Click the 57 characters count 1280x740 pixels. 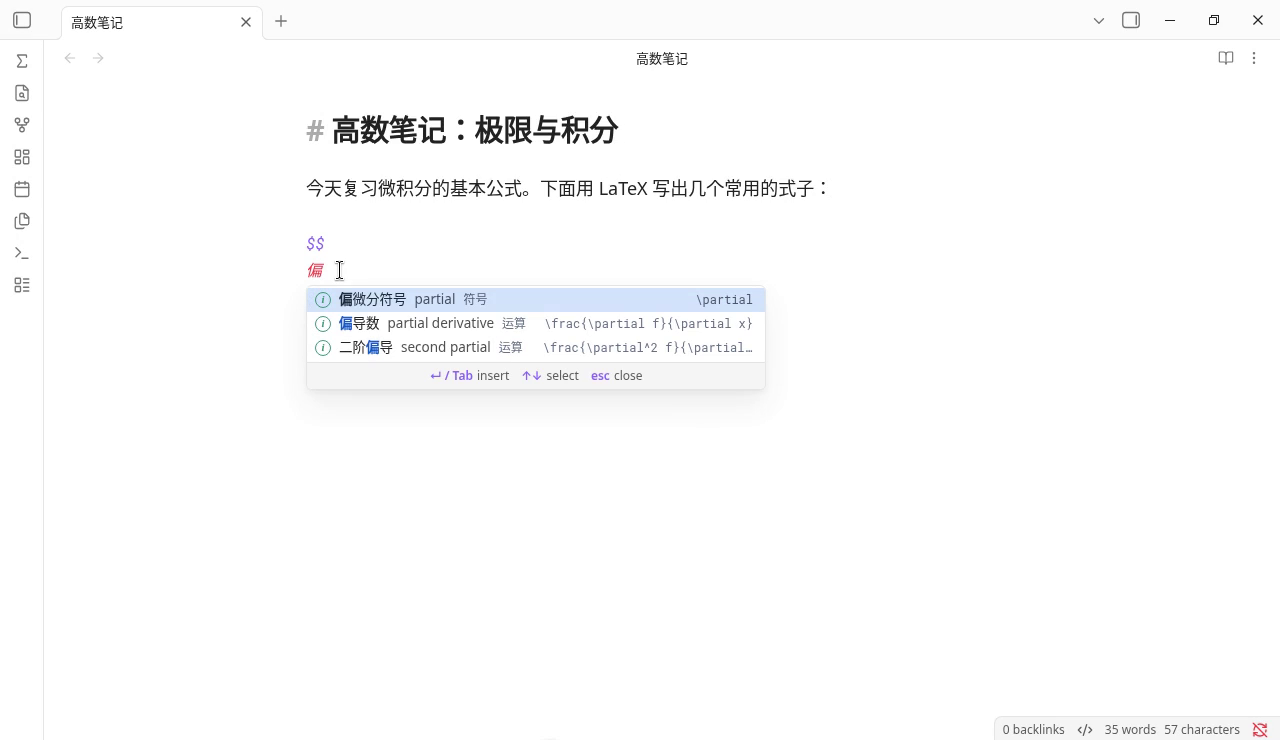point(1202,729)
